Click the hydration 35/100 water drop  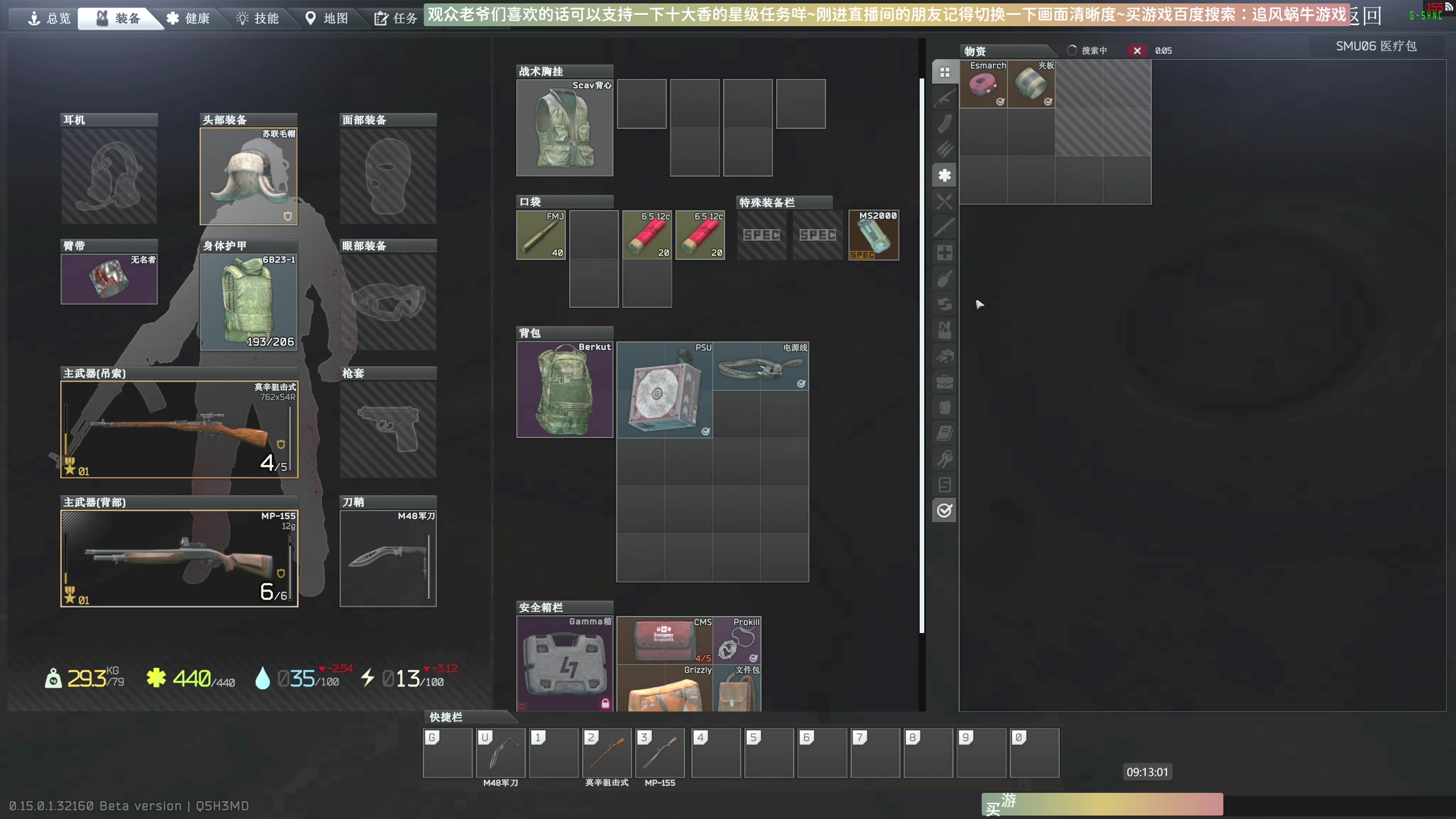click(x=262, y=678)
